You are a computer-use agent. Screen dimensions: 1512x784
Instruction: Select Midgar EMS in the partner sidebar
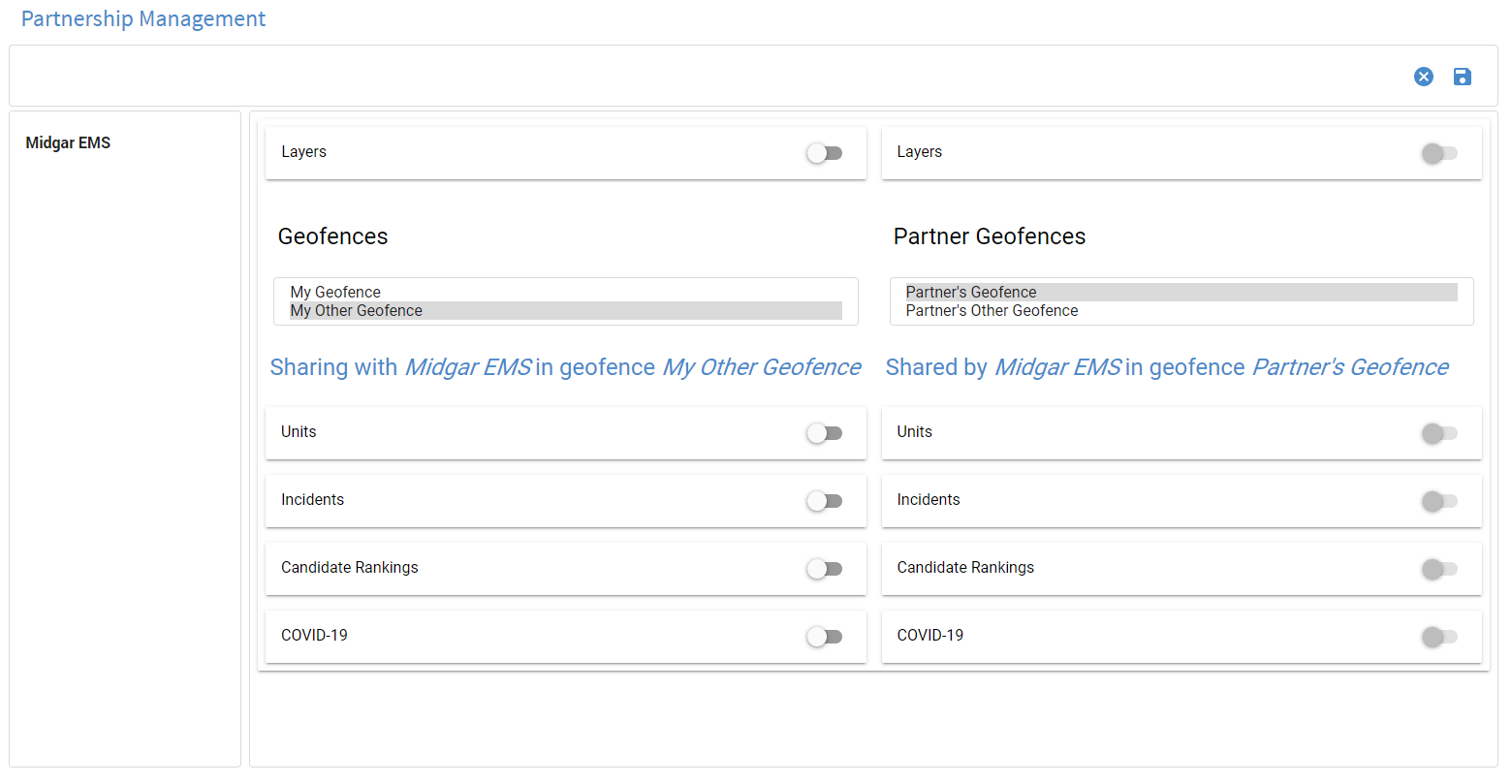click(68, 142)
